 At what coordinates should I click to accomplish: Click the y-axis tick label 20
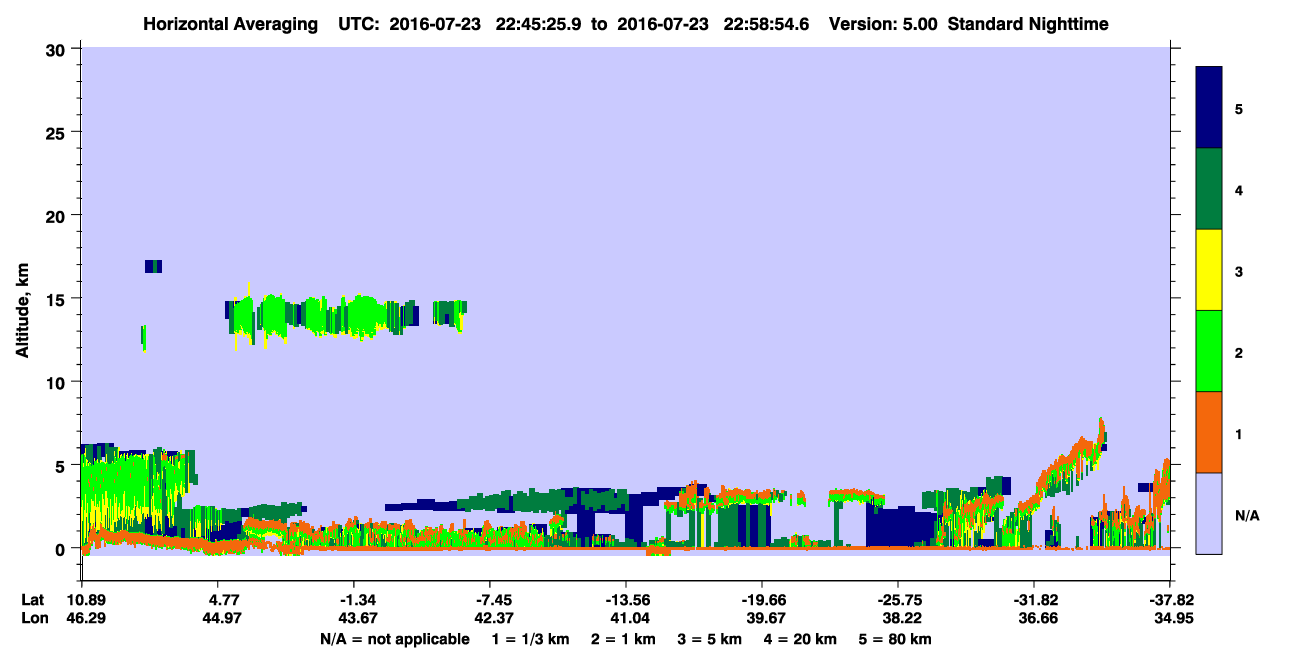point(58,216)
